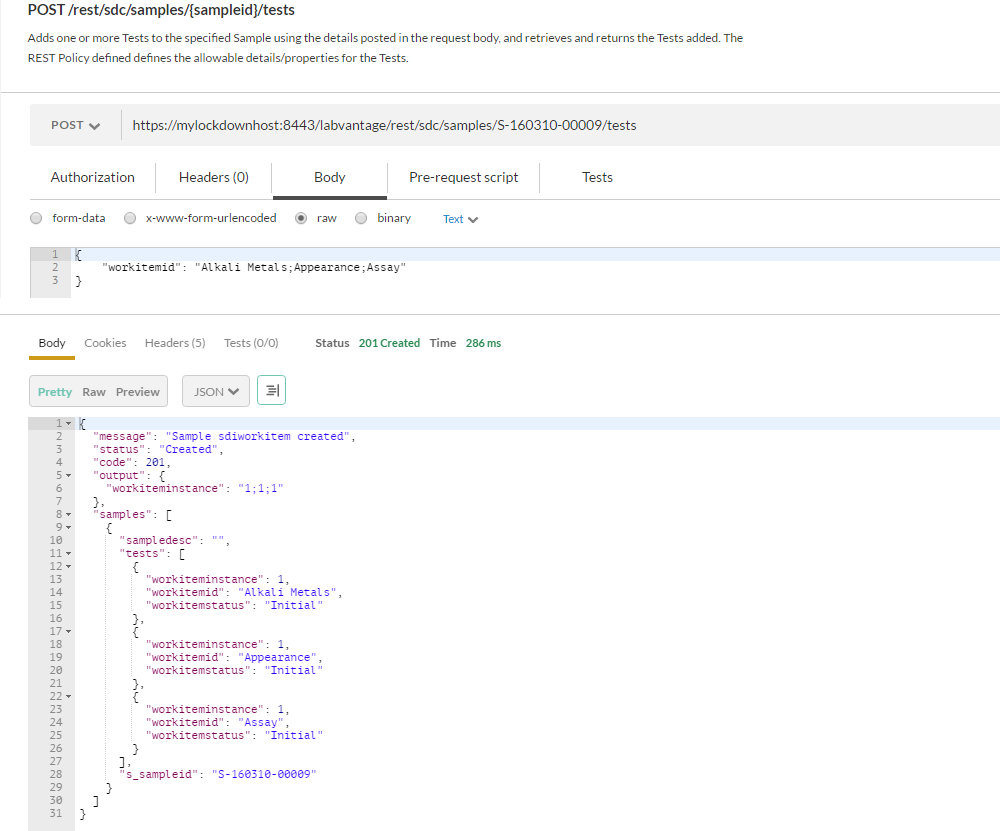Click the 201 Created status text
This screenshot has width=1000, height=831.
pyautogui.click(x=389, y=343)
